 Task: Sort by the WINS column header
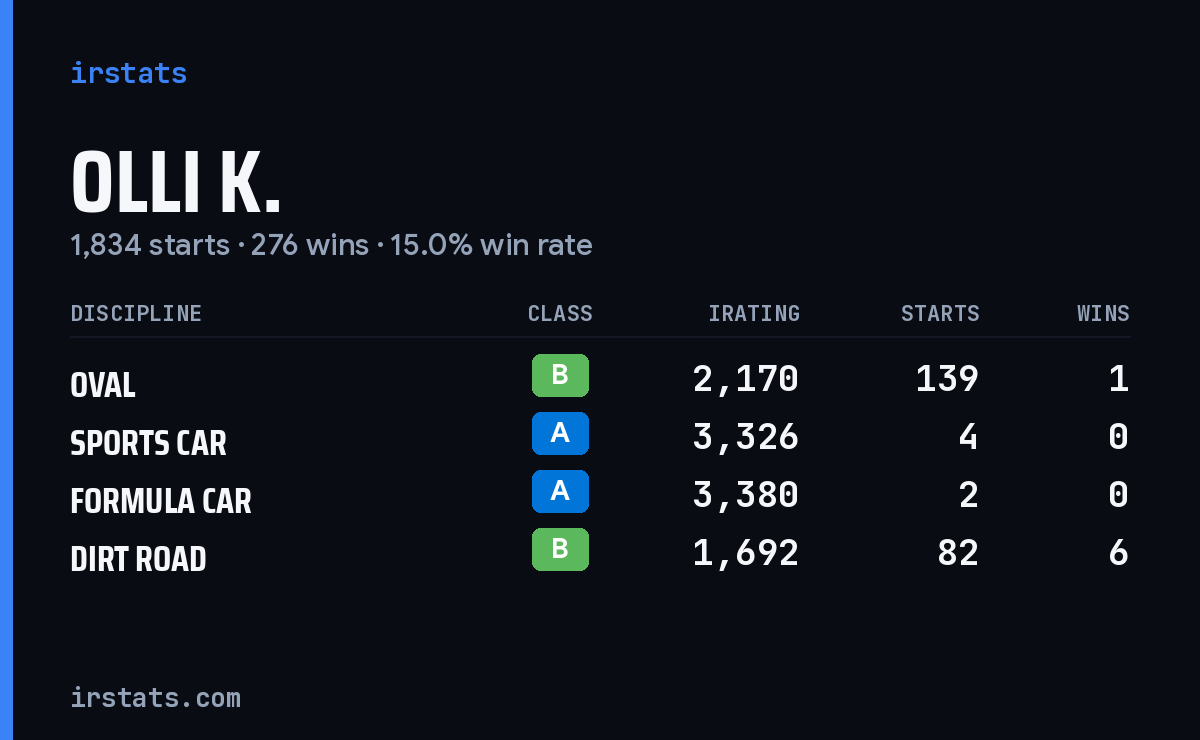(x=1103, y=314)
